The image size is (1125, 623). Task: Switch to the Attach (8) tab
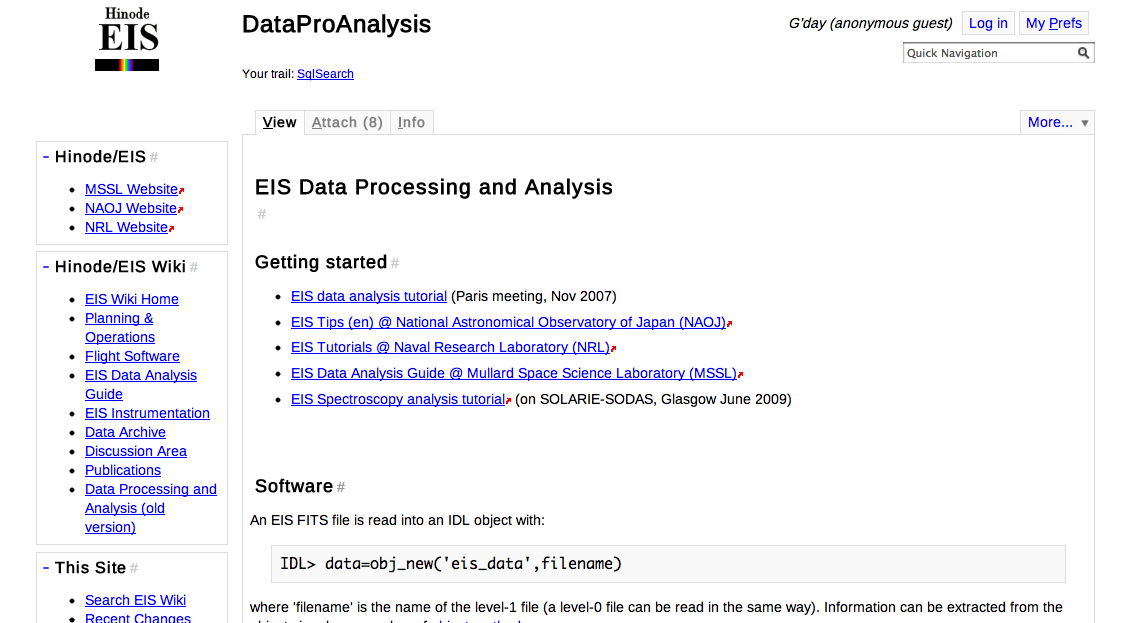coord(347,122)
